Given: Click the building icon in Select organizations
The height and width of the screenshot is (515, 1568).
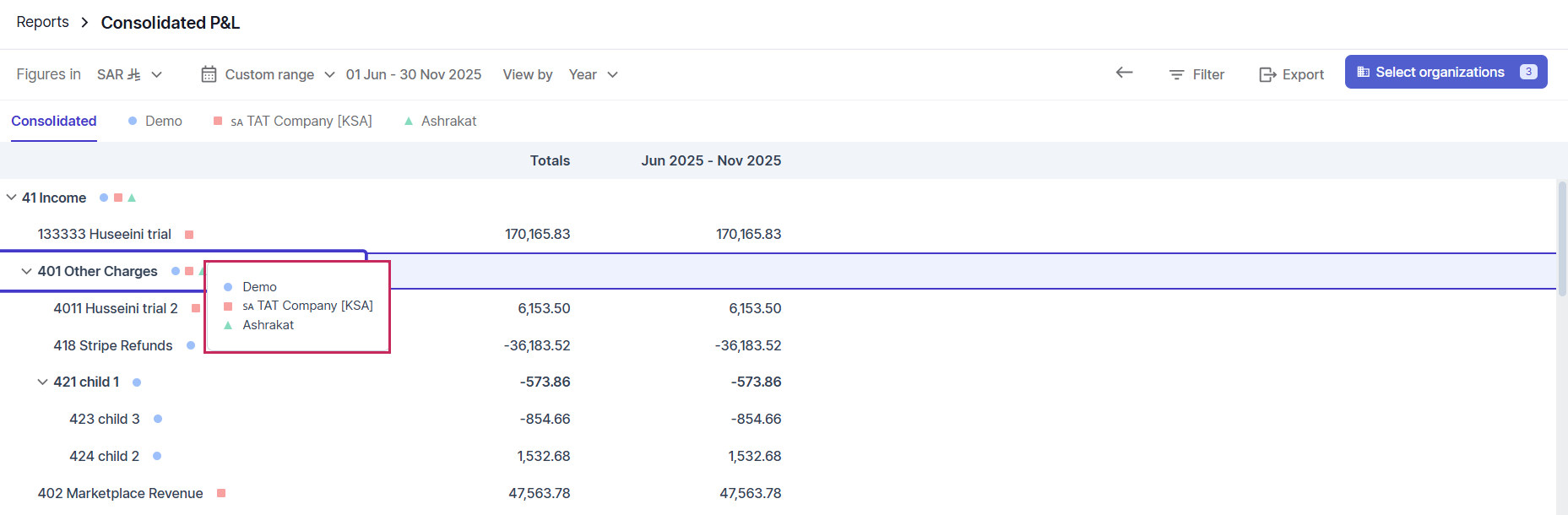Looking at the screenshot, I should 1363,73.
